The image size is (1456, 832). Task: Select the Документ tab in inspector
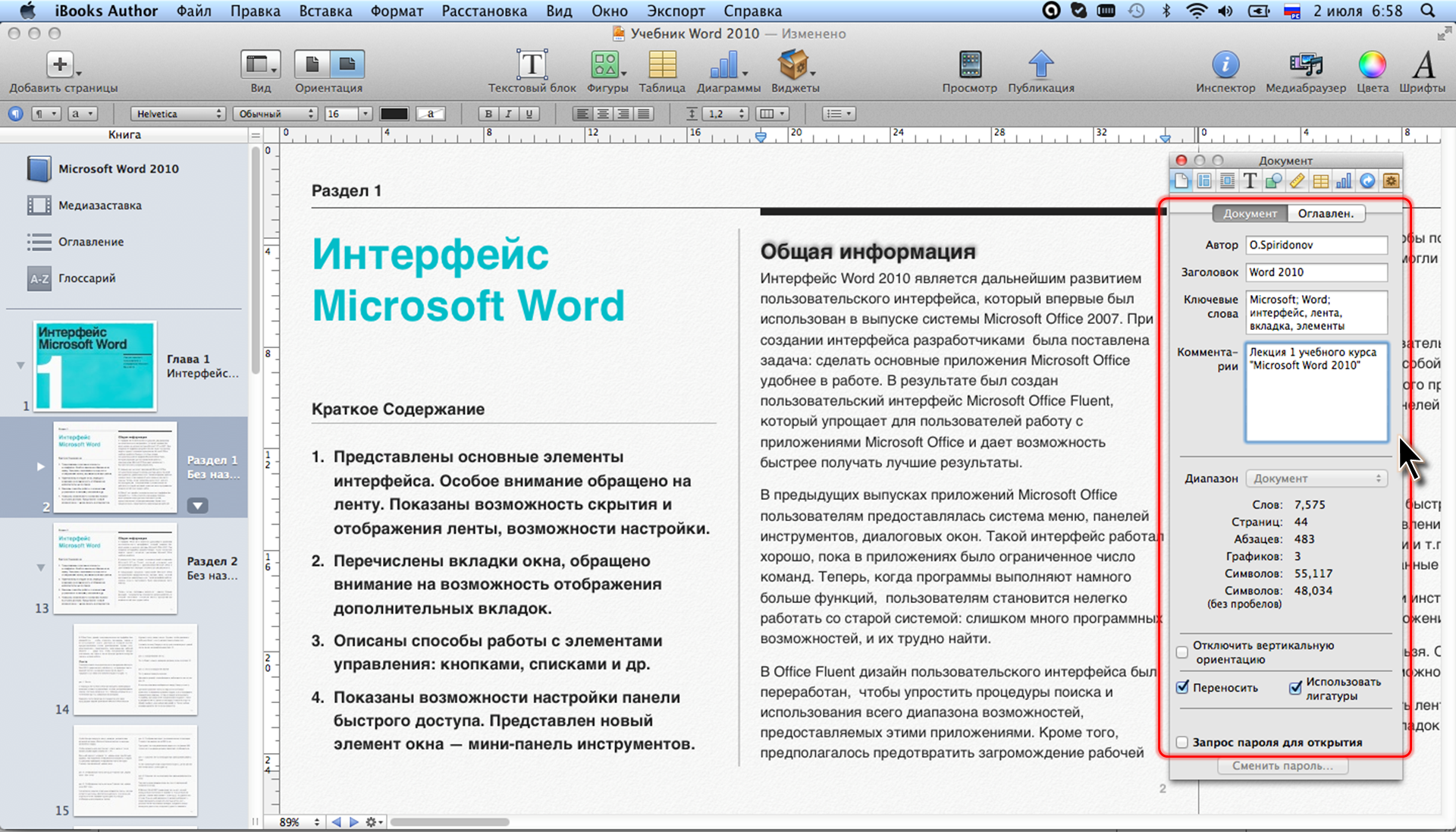[x=1250, y=213]
